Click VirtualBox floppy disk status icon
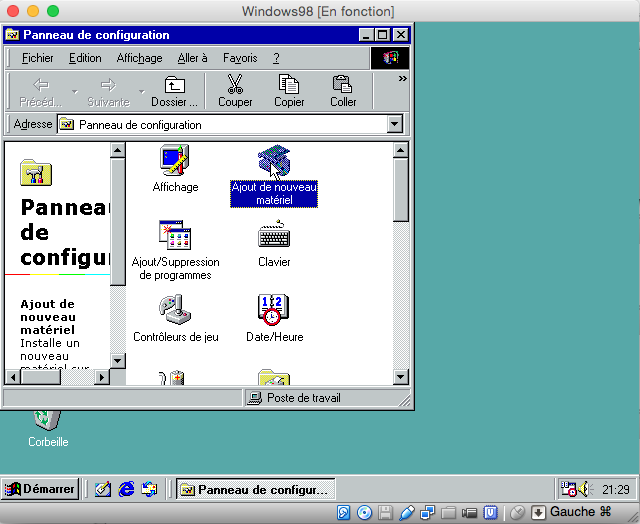The image size is (640, 524). [385, 513]
